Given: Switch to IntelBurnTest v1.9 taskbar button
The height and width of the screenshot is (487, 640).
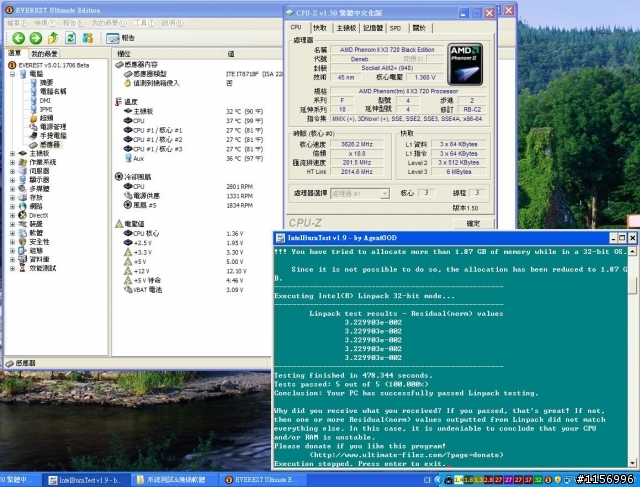Looking at the screenshot, I should (86, 480).
